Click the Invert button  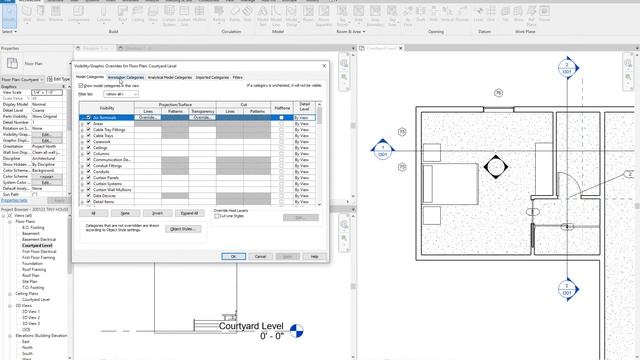[x=158, y=213]
